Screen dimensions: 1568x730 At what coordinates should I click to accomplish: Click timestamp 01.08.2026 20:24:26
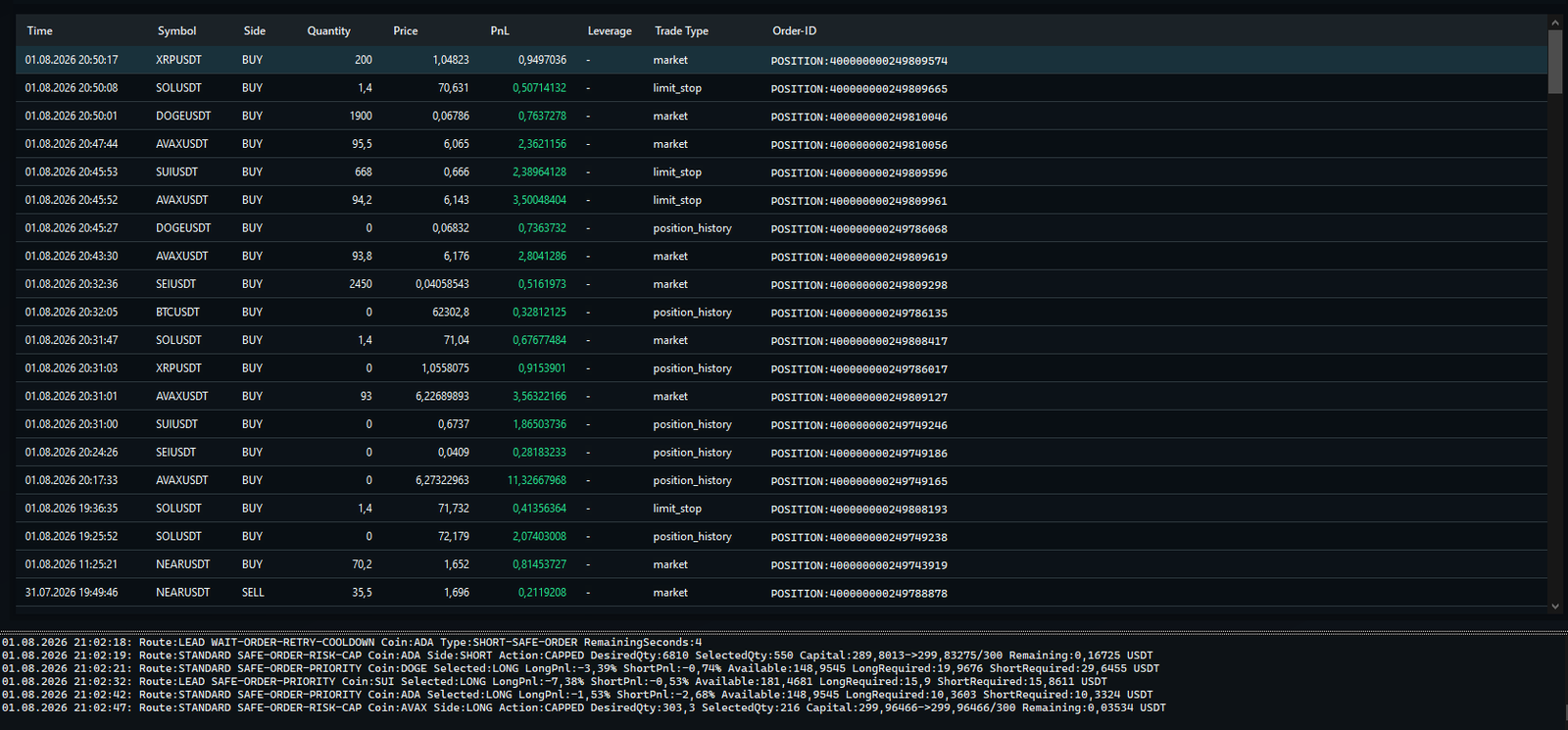coord(72,453)
